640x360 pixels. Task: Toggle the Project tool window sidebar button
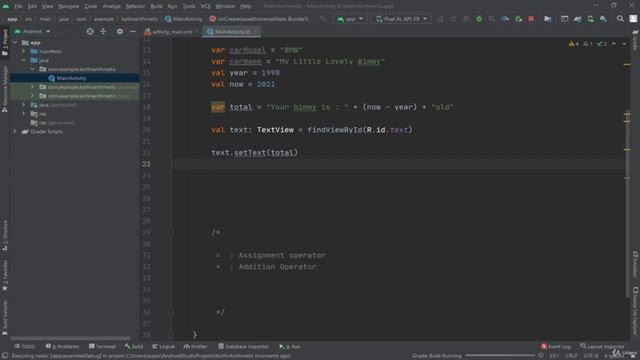pyautogui.click(x=5, y=42)
